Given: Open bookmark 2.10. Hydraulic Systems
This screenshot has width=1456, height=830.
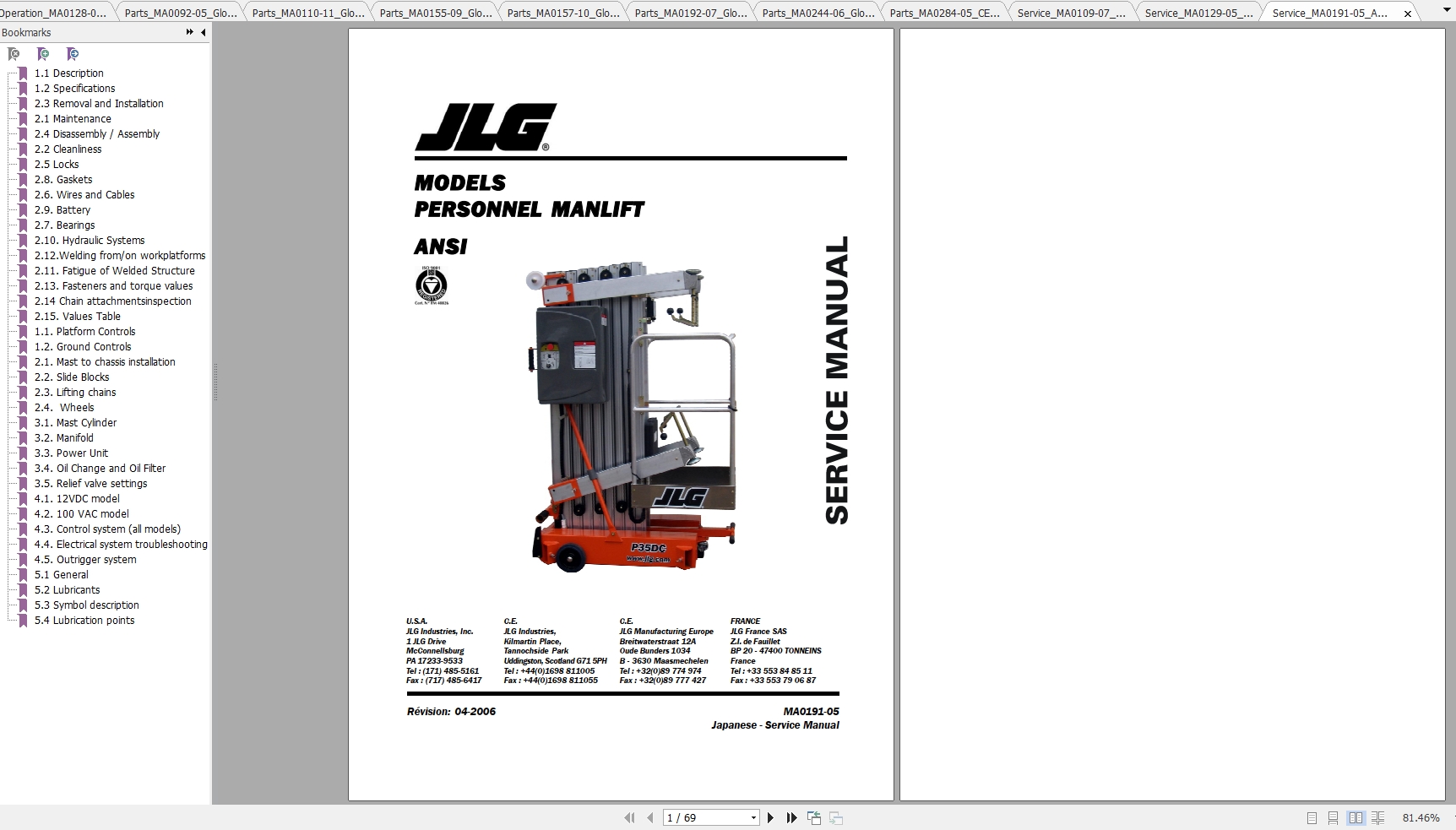Looking at the screenshot, I should [90, 241].
